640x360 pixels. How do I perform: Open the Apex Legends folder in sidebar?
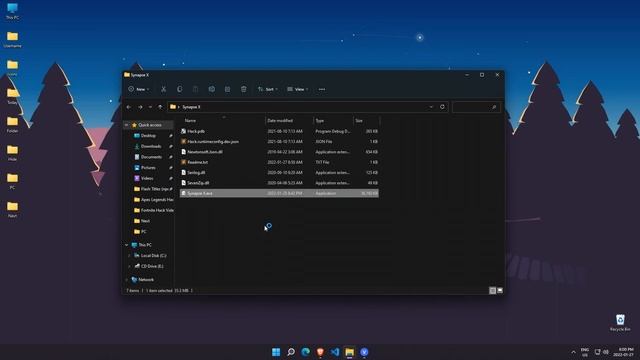tap(153, 200)
